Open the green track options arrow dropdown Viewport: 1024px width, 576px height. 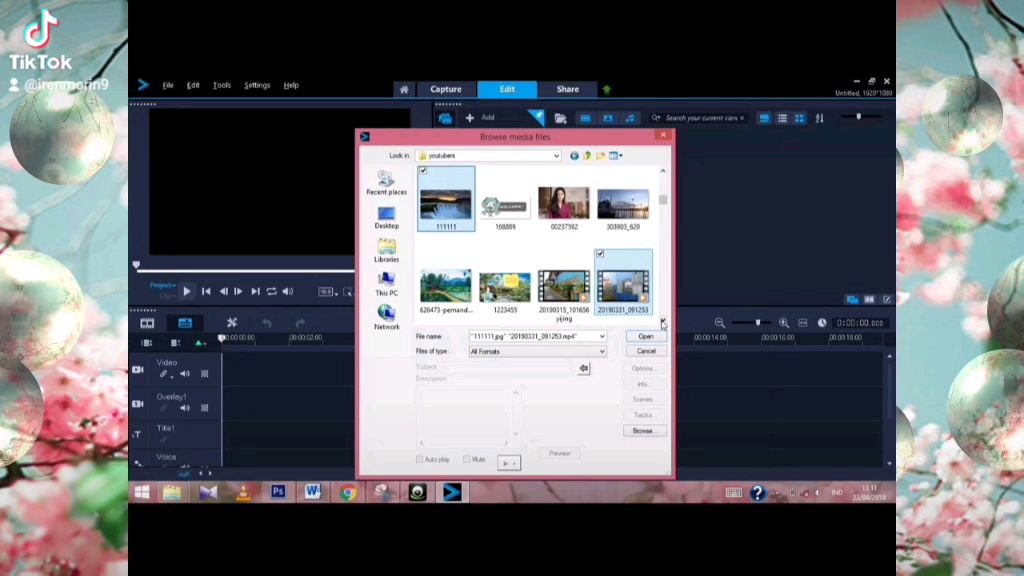pos(200,343)
